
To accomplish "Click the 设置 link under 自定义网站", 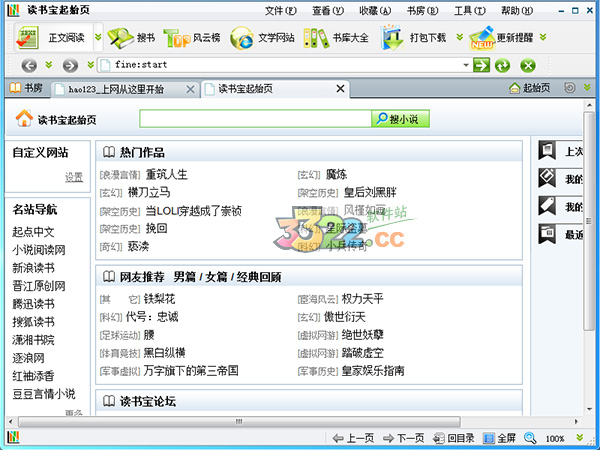I will click(x=74, y=177).
